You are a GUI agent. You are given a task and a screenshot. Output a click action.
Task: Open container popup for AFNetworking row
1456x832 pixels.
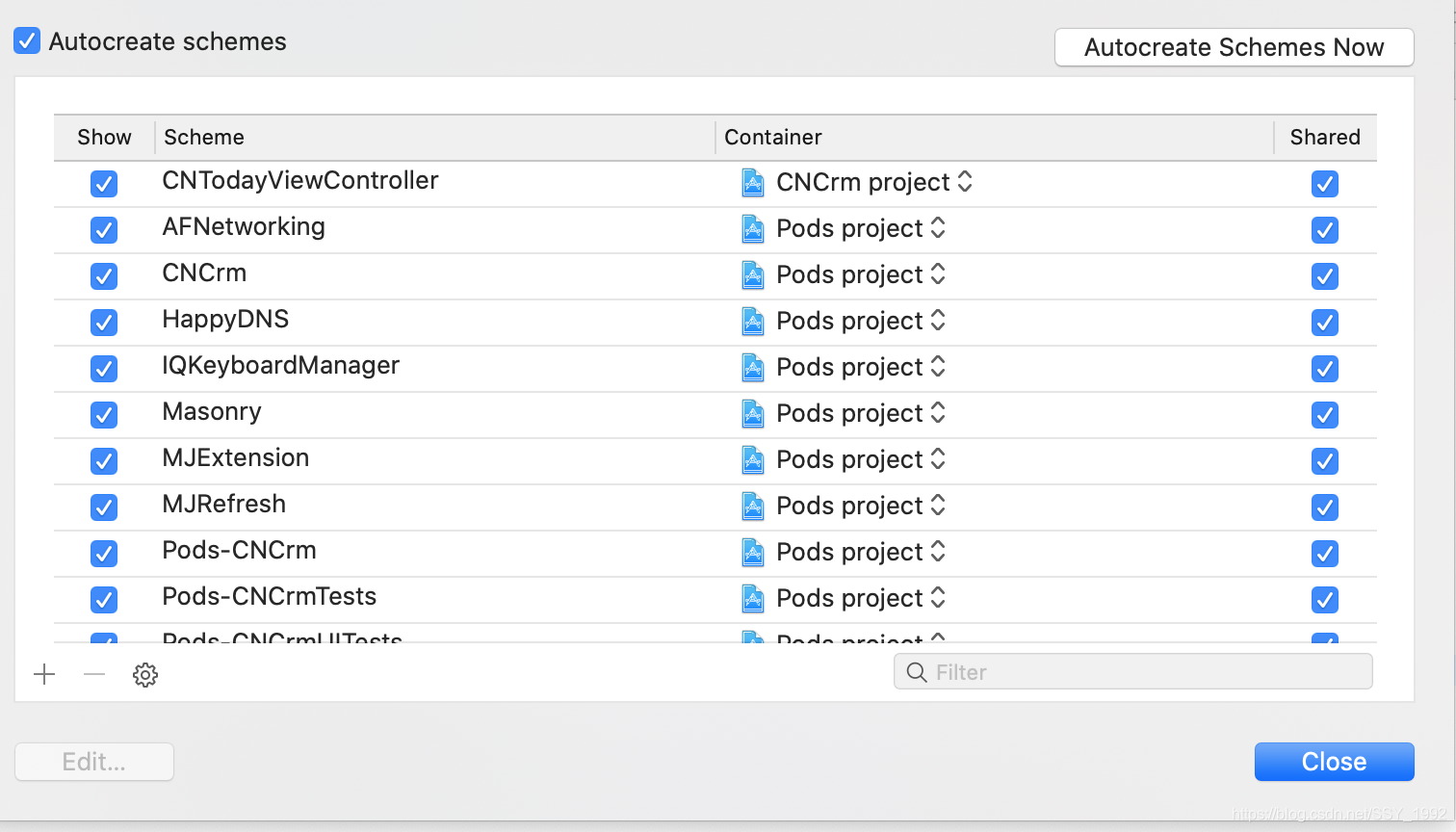844,228
